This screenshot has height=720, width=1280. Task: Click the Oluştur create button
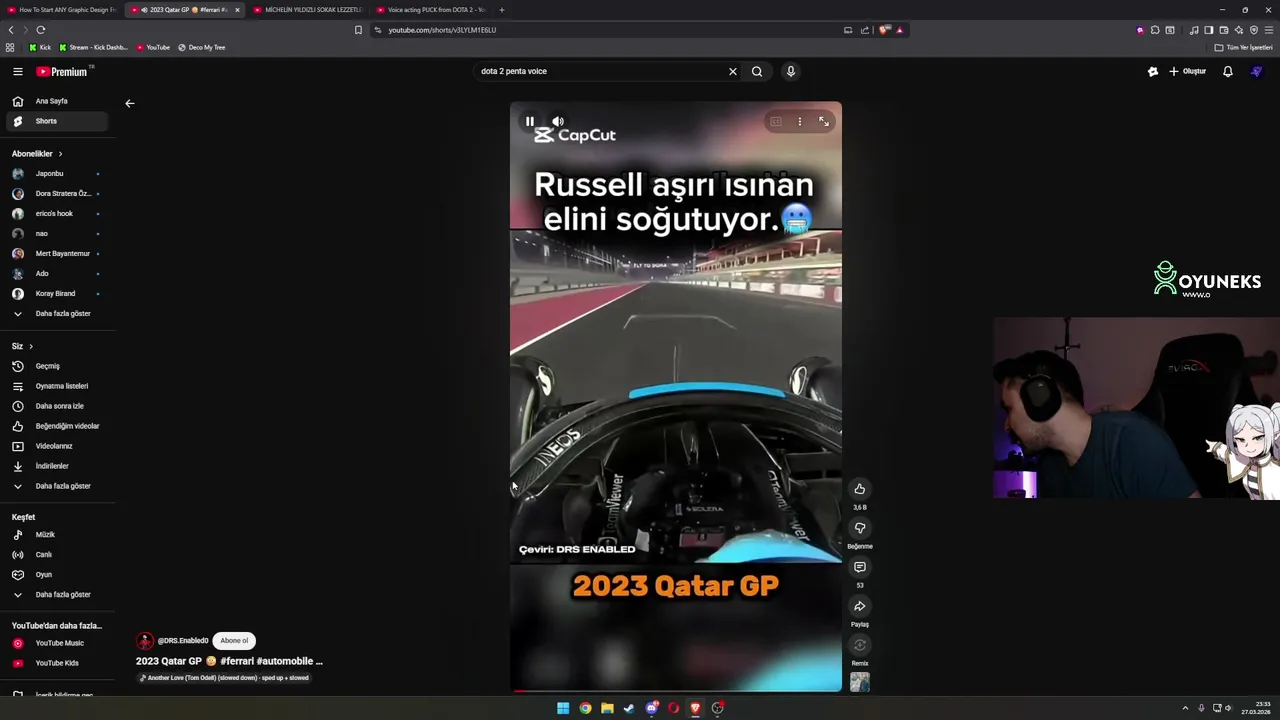1188,71
